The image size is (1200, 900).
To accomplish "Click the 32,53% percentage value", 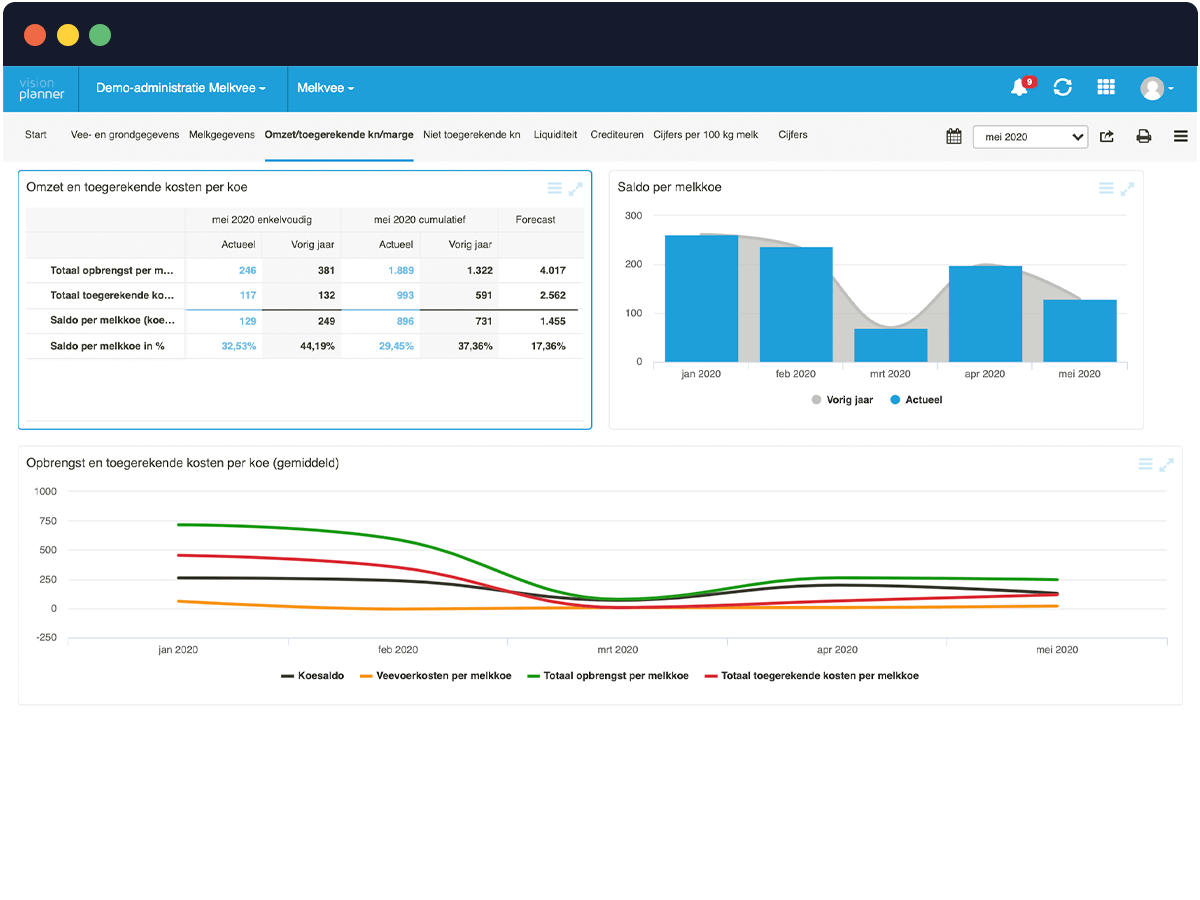I will [238, 346].
